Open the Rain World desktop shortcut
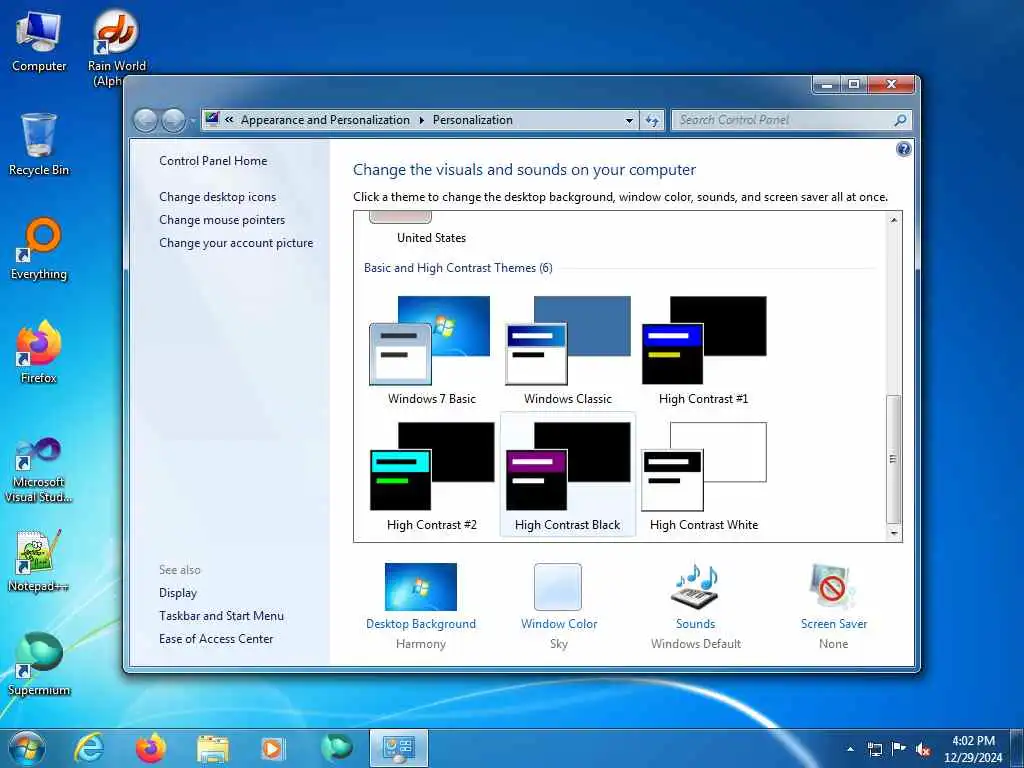 coord(116,46)
